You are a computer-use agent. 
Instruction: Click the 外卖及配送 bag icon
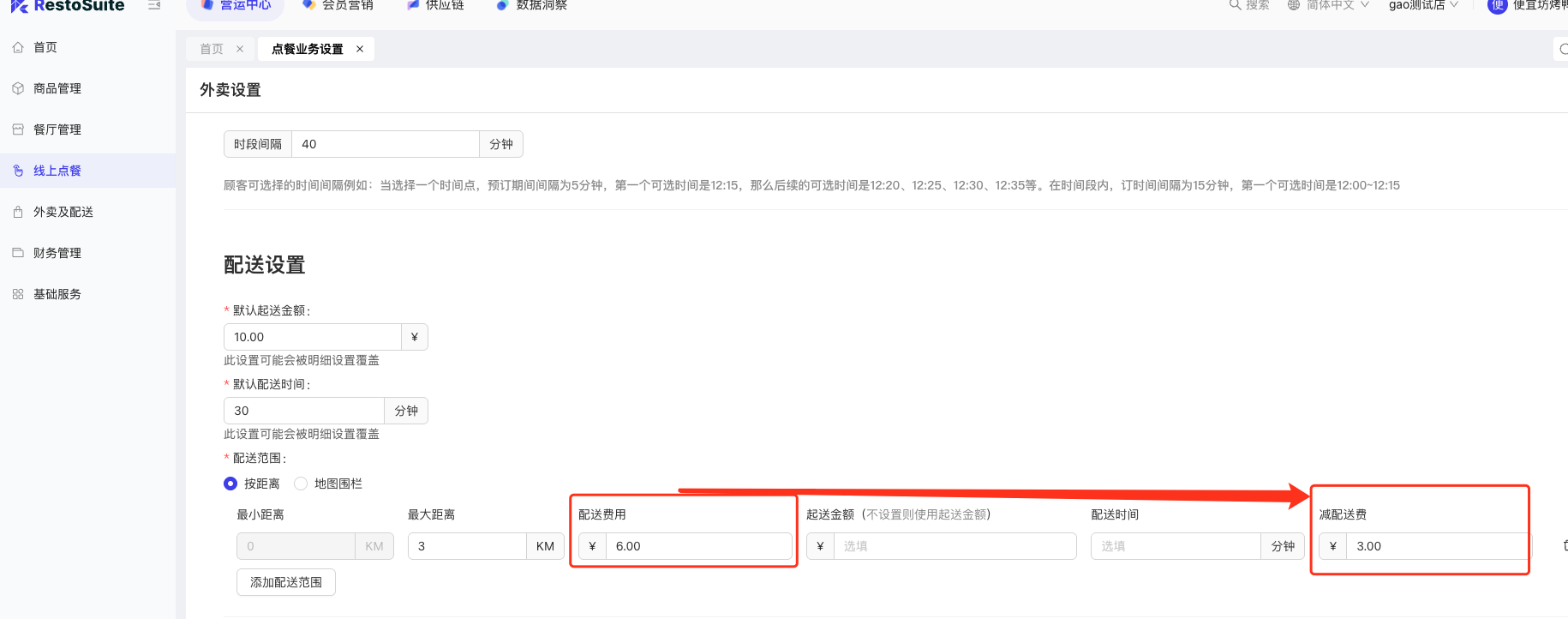coord(18,212)
